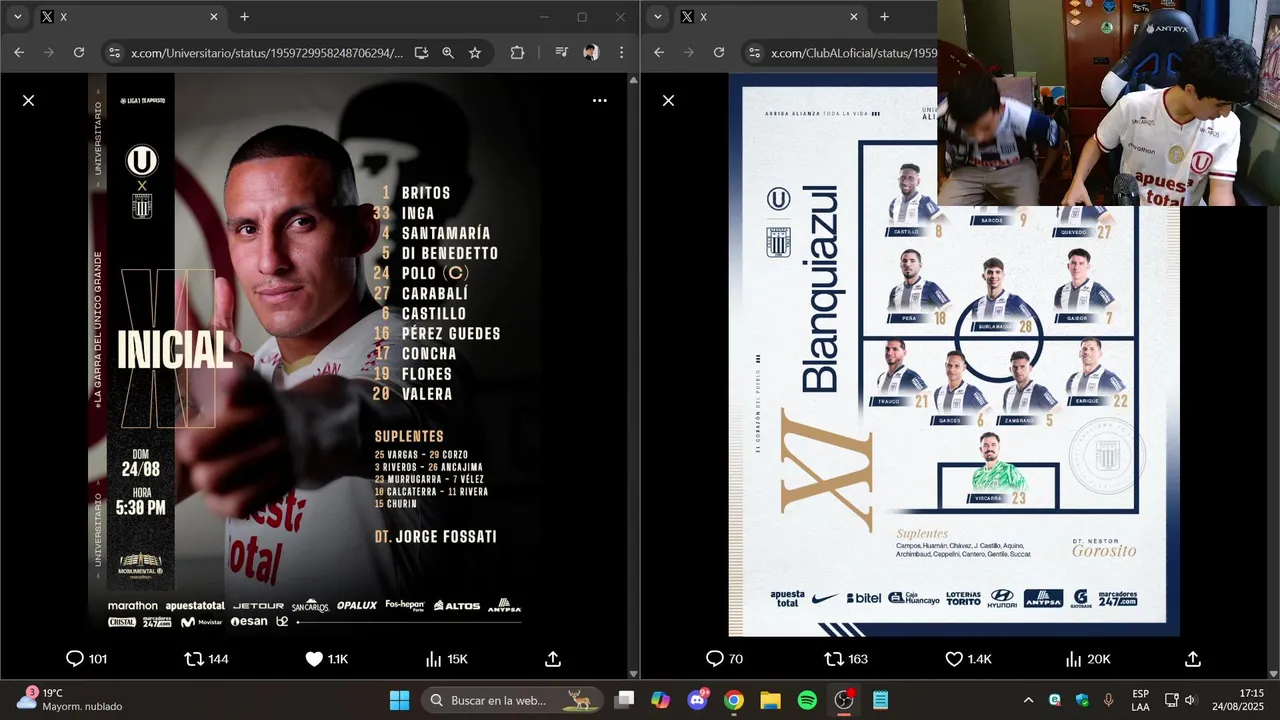Expand tab search dropdown in left window
1280x720 pixels.
[17, 16]
